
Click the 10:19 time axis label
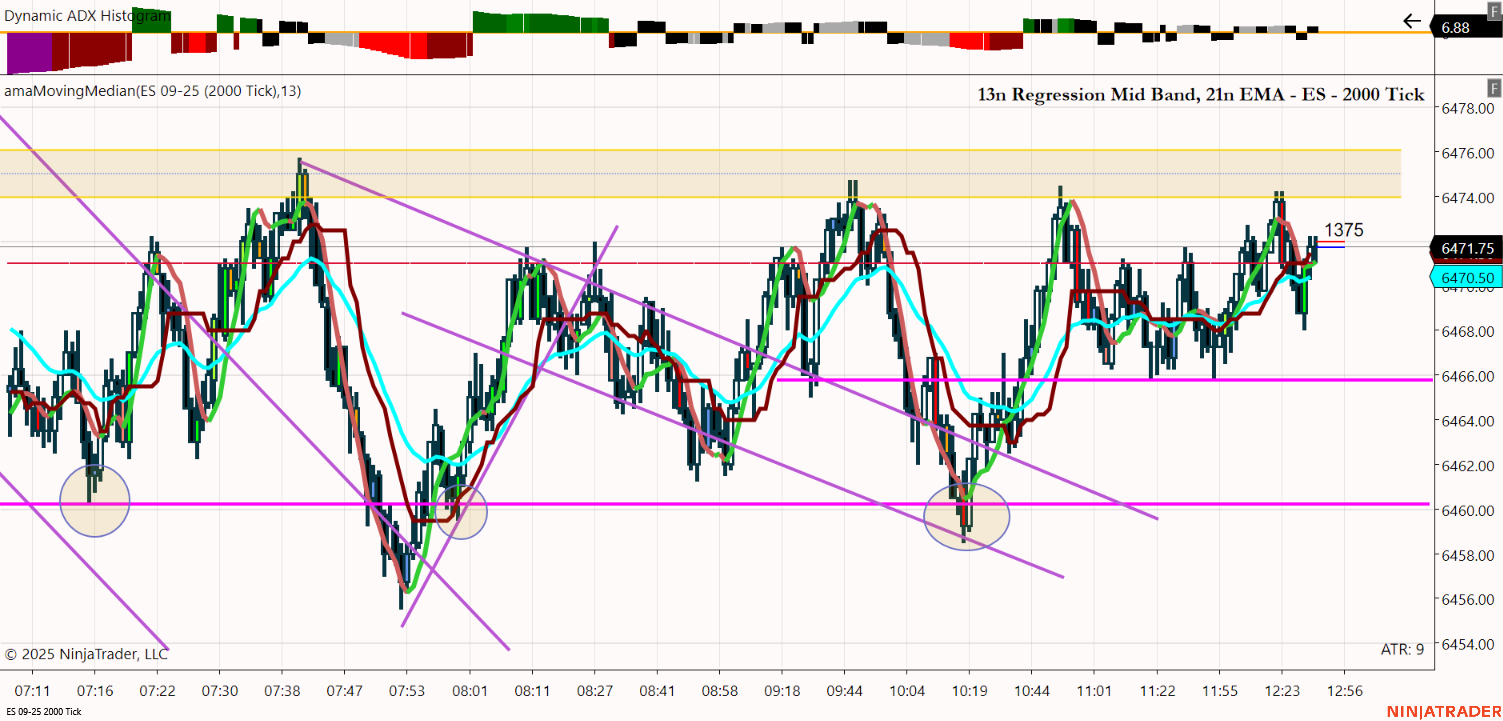[969, 691]
